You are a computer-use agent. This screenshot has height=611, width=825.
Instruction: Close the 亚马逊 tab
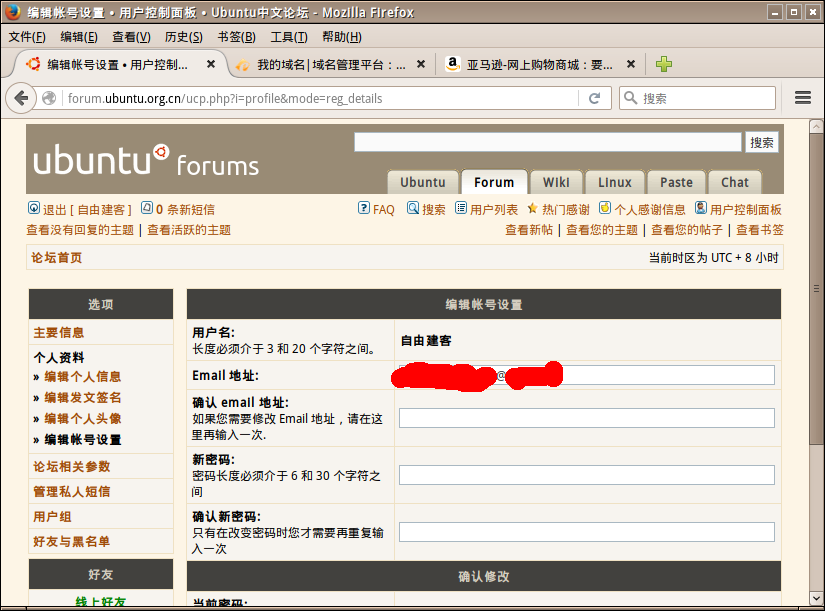pos(631,64)
